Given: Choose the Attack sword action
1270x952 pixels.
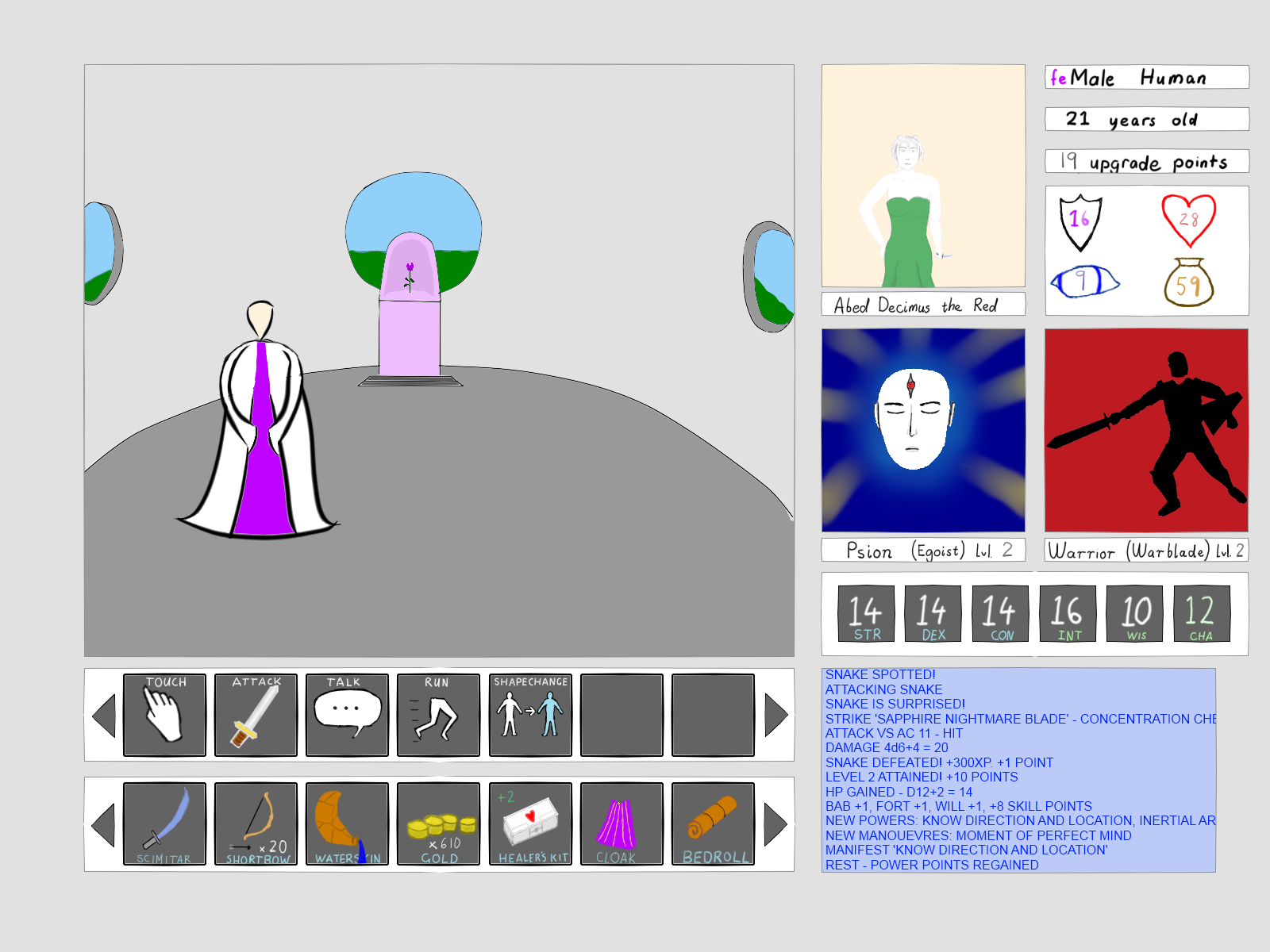Looking at the screenshot, I should point(256,715).
